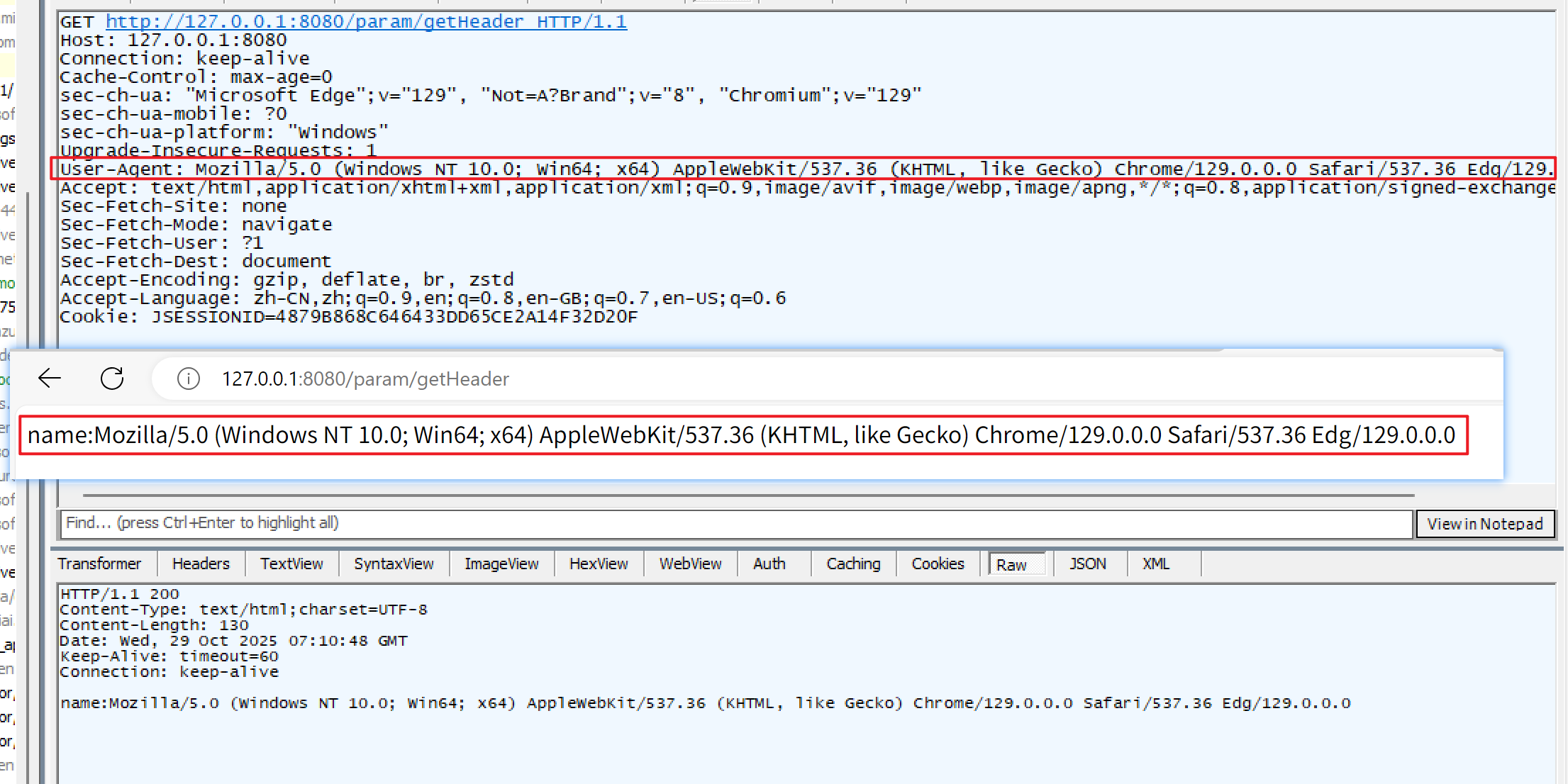Open the Auth tab
Image resolution: width=1568 pixels, height=784 pixels.
coord(769,564)
